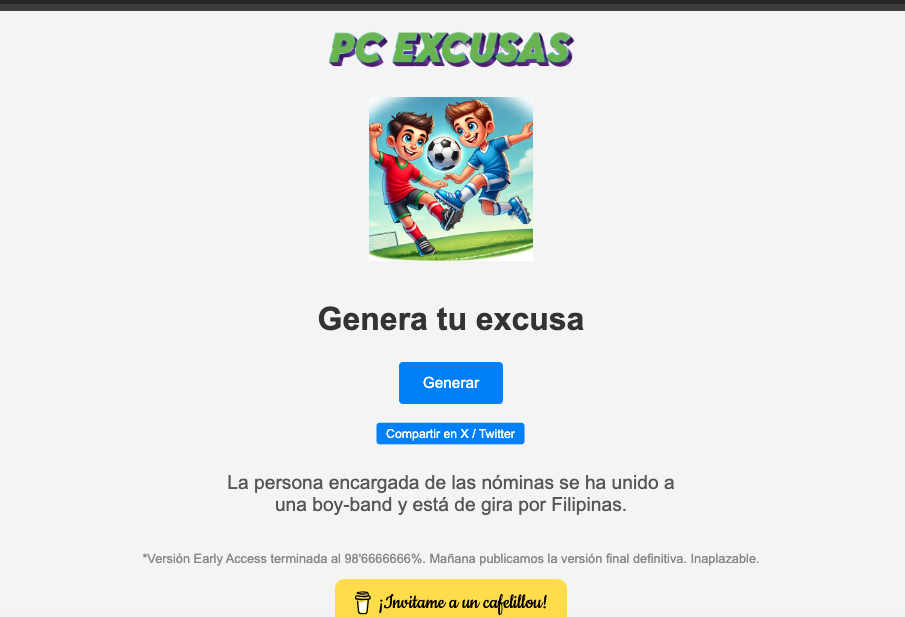Viewport: 905px width, 617px height.
Task: Select the generated boy-band excuse text
Action: coord(451,493)
